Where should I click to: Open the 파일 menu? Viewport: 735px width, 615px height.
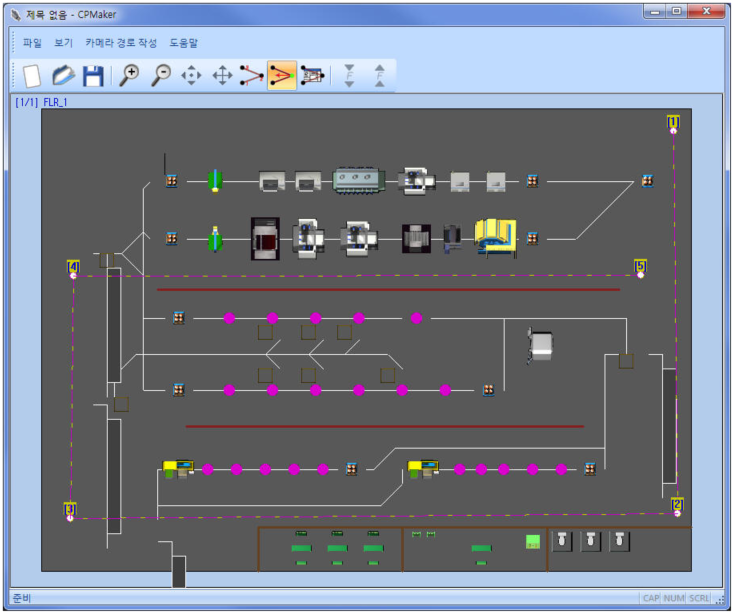tap(33, 43)
